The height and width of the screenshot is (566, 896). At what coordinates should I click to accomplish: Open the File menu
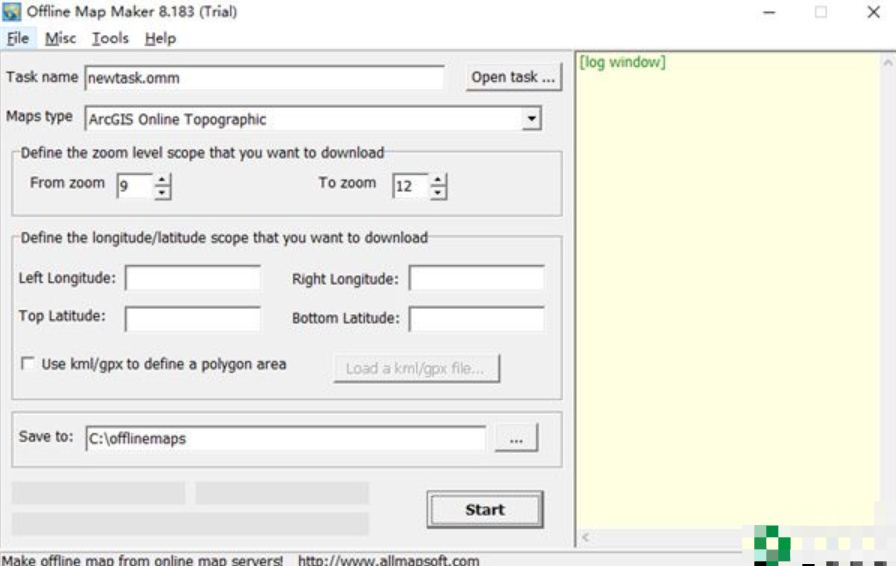point(18,38)
